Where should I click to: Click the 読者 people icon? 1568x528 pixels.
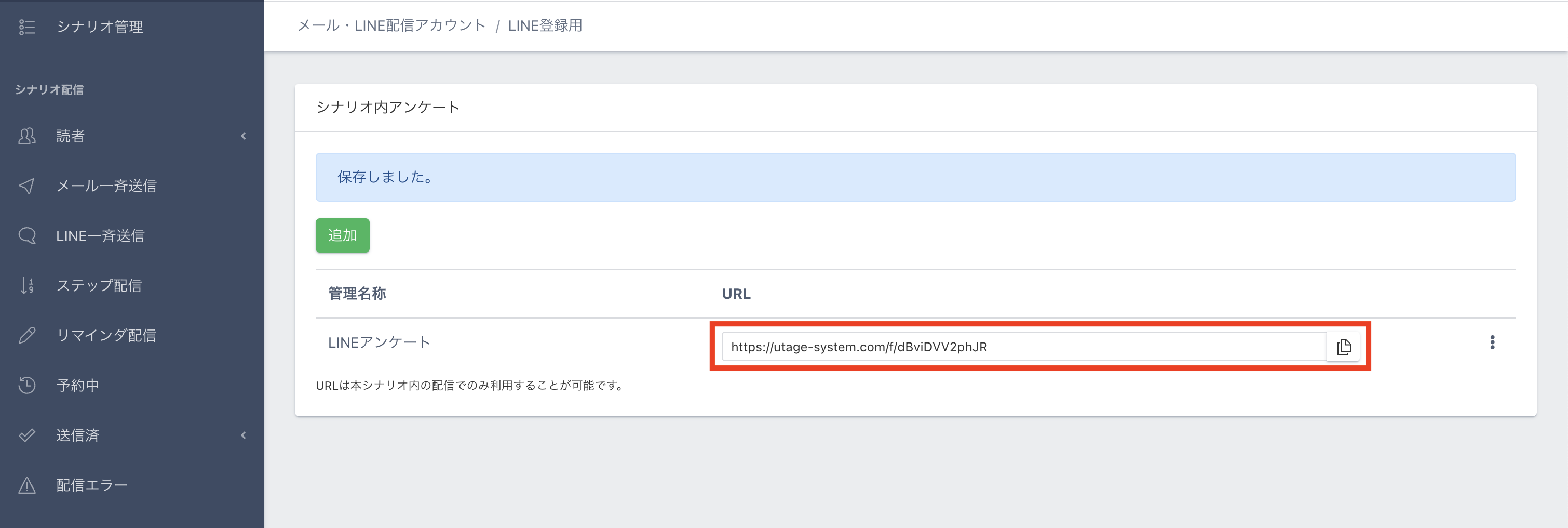pos(27,136)
